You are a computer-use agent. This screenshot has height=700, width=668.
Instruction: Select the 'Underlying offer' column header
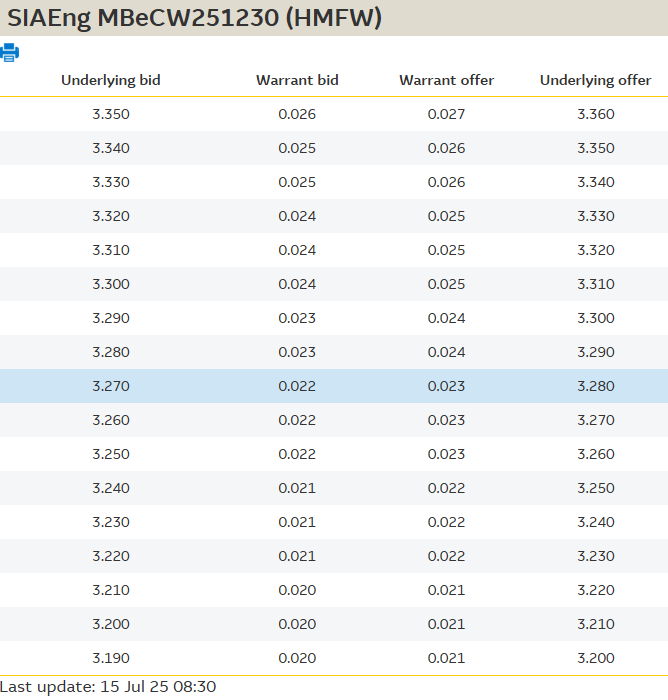coord(596,80)
